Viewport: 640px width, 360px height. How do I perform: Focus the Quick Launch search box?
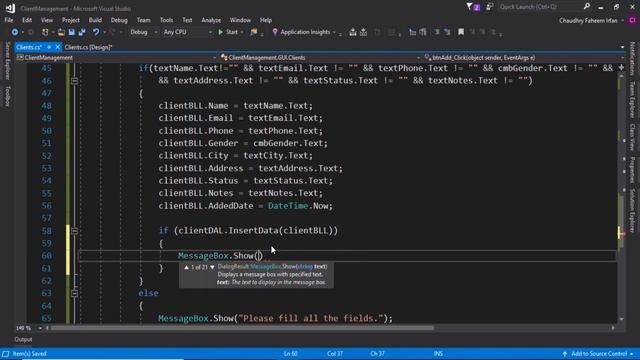[x=540, y=7]
